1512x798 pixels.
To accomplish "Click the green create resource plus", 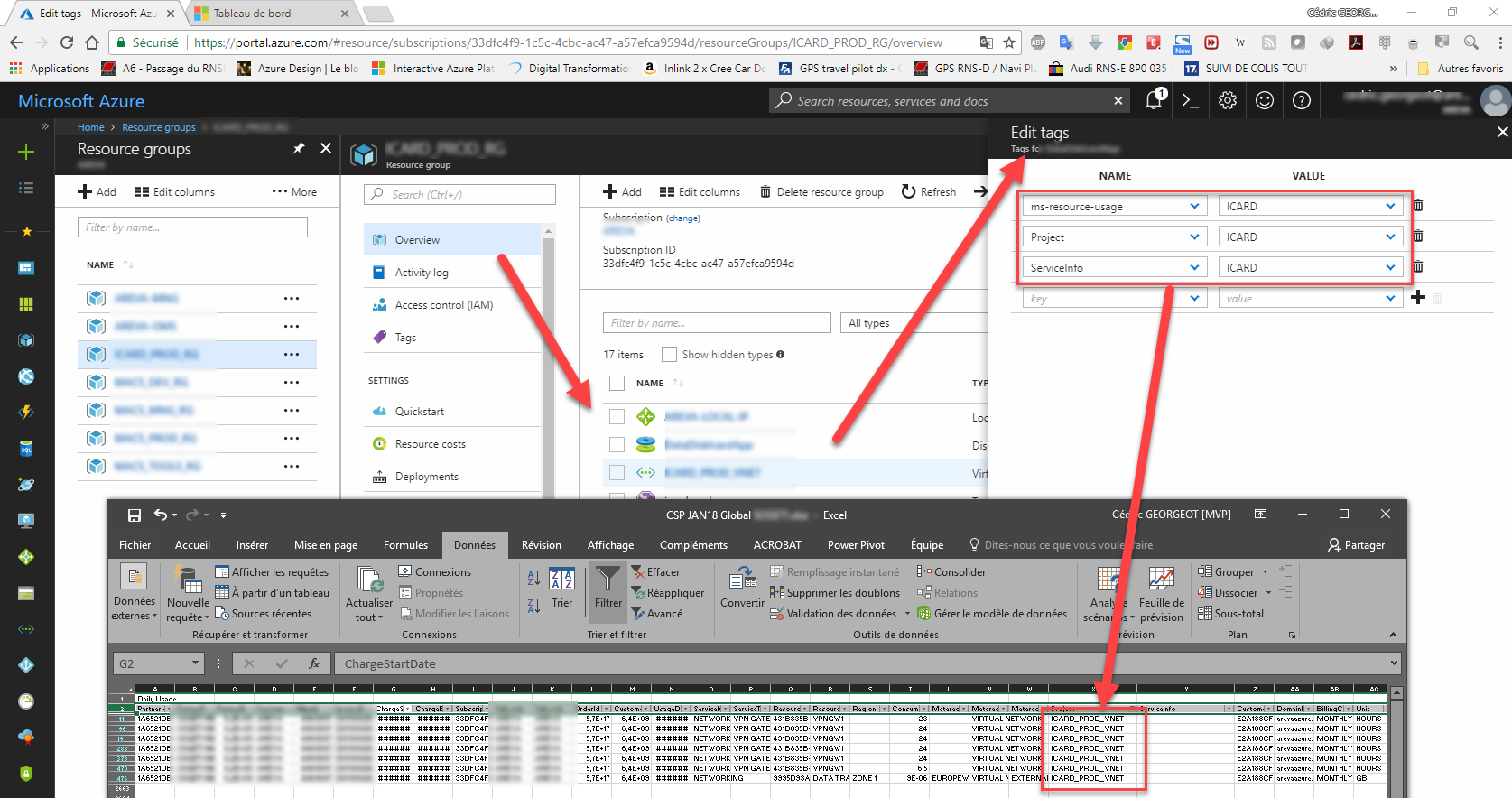I will coord(26,152).
